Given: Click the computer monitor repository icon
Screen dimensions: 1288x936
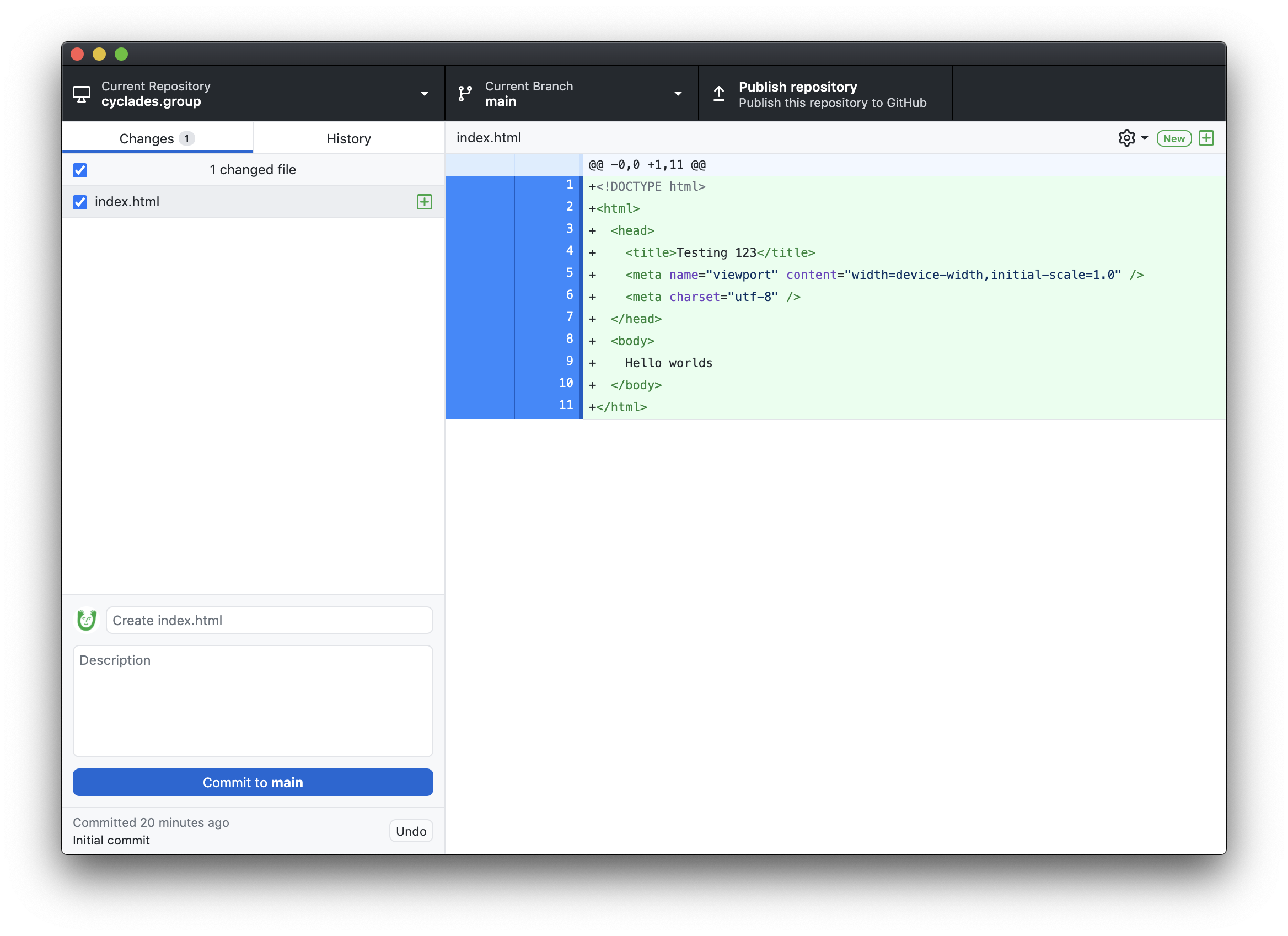Looking at the screenshot, I should click(x=82, y=94).
